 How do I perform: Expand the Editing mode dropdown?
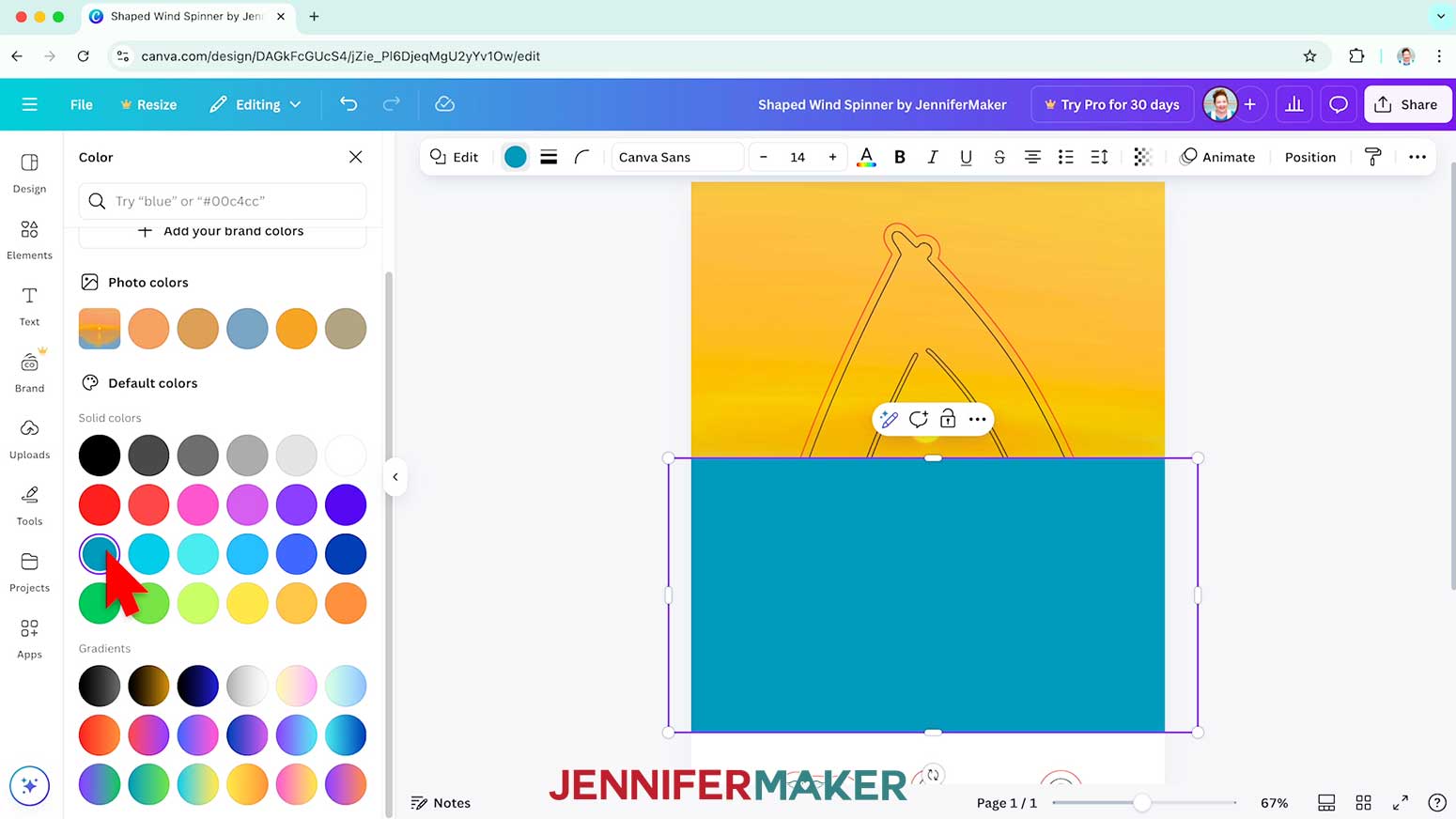[x=256, y=104]
